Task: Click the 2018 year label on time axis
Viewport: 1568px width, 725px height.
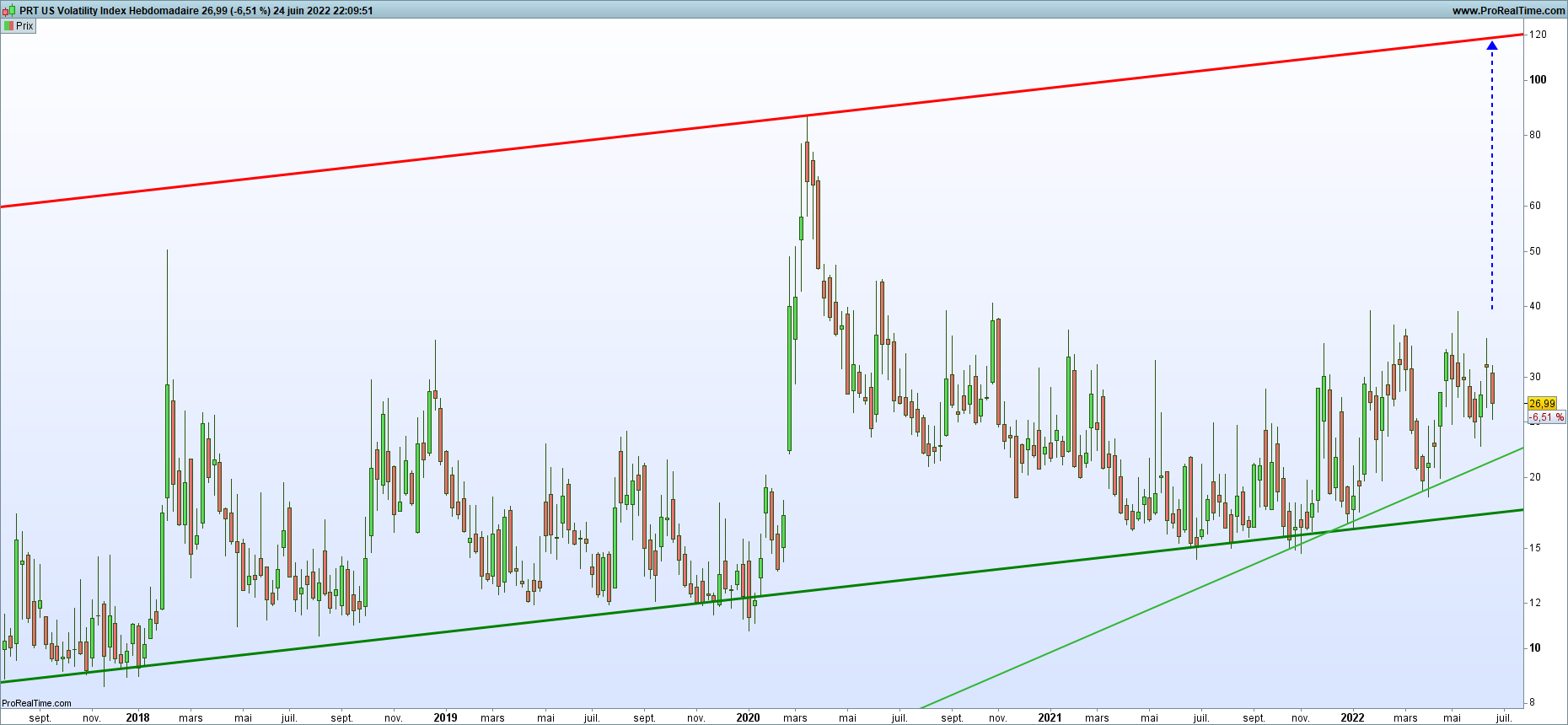Action: 137,718
